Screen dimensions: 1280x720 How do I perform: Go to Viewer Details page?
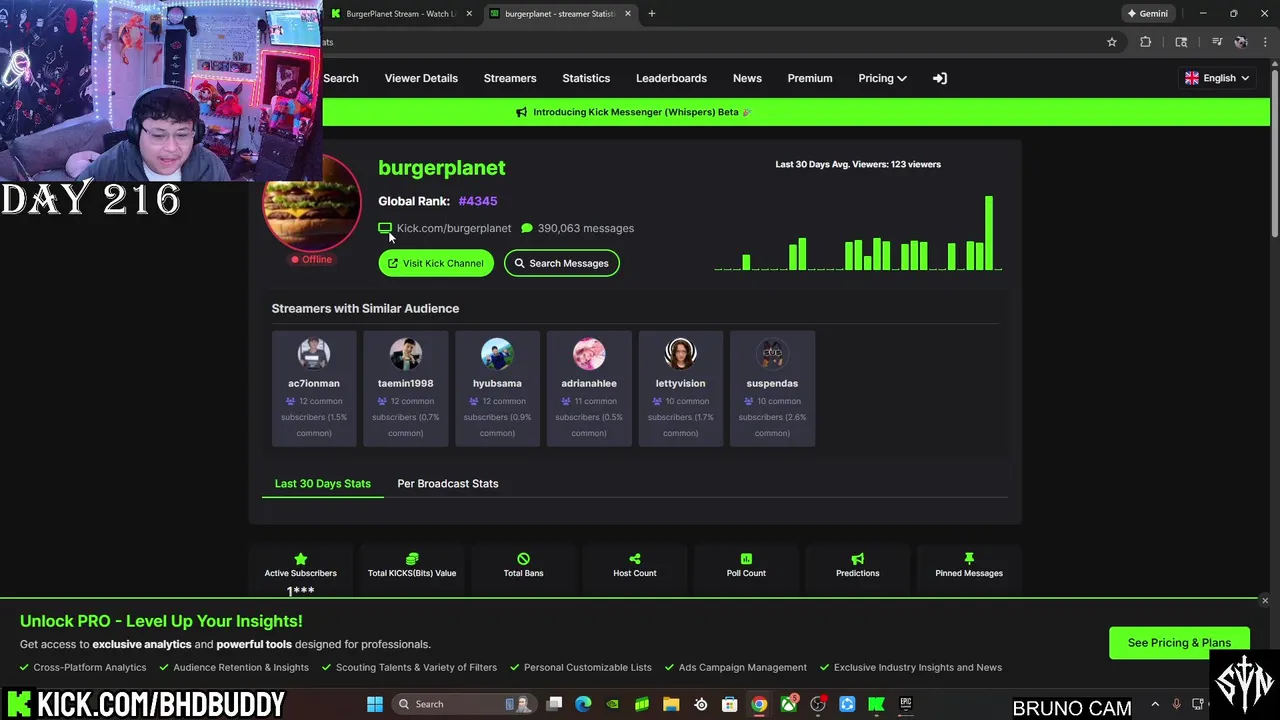click(x=421, y=78)
